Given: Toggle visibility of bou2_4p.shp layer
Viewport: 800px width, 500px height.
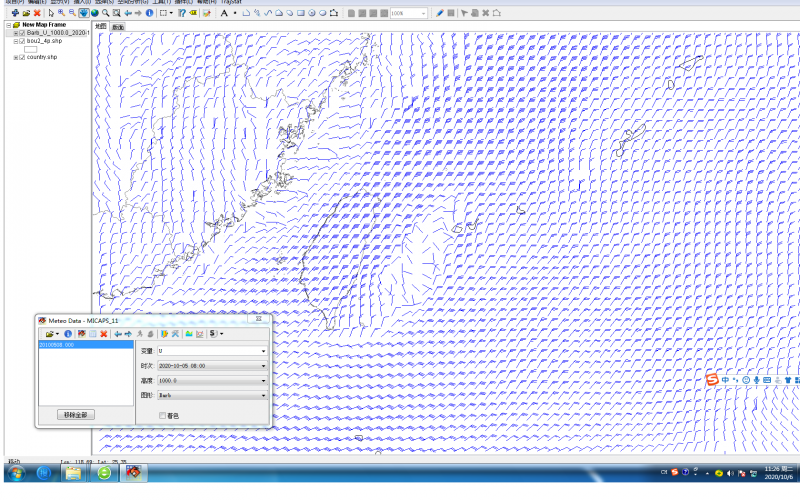Looking at the screenshot, I should point(22,41).
